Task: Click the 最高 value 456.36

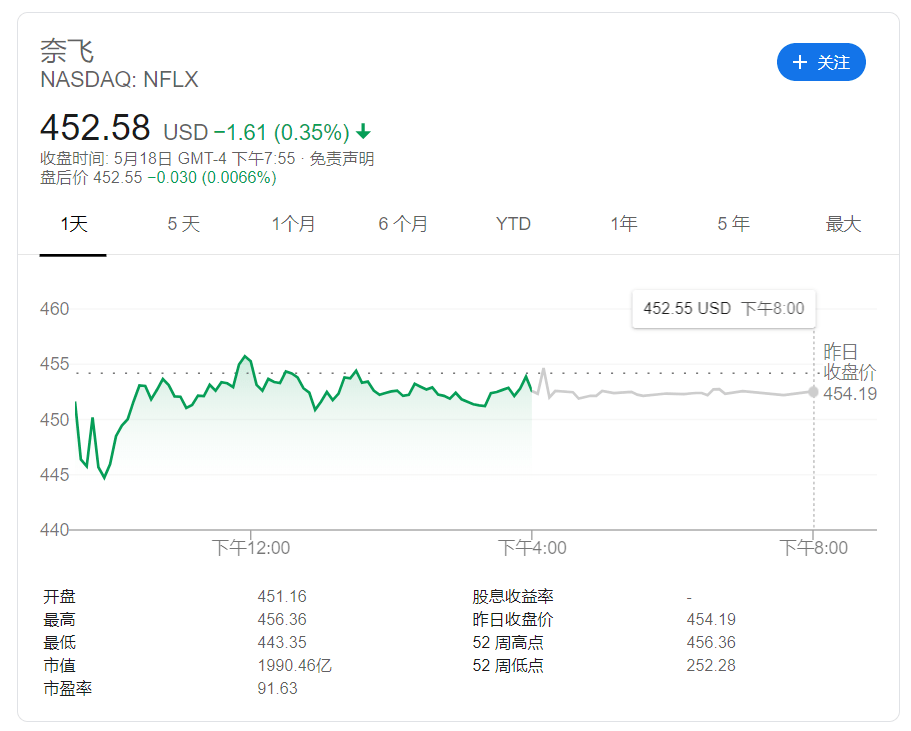Action: pyautogui.click(x=282, y=619)
